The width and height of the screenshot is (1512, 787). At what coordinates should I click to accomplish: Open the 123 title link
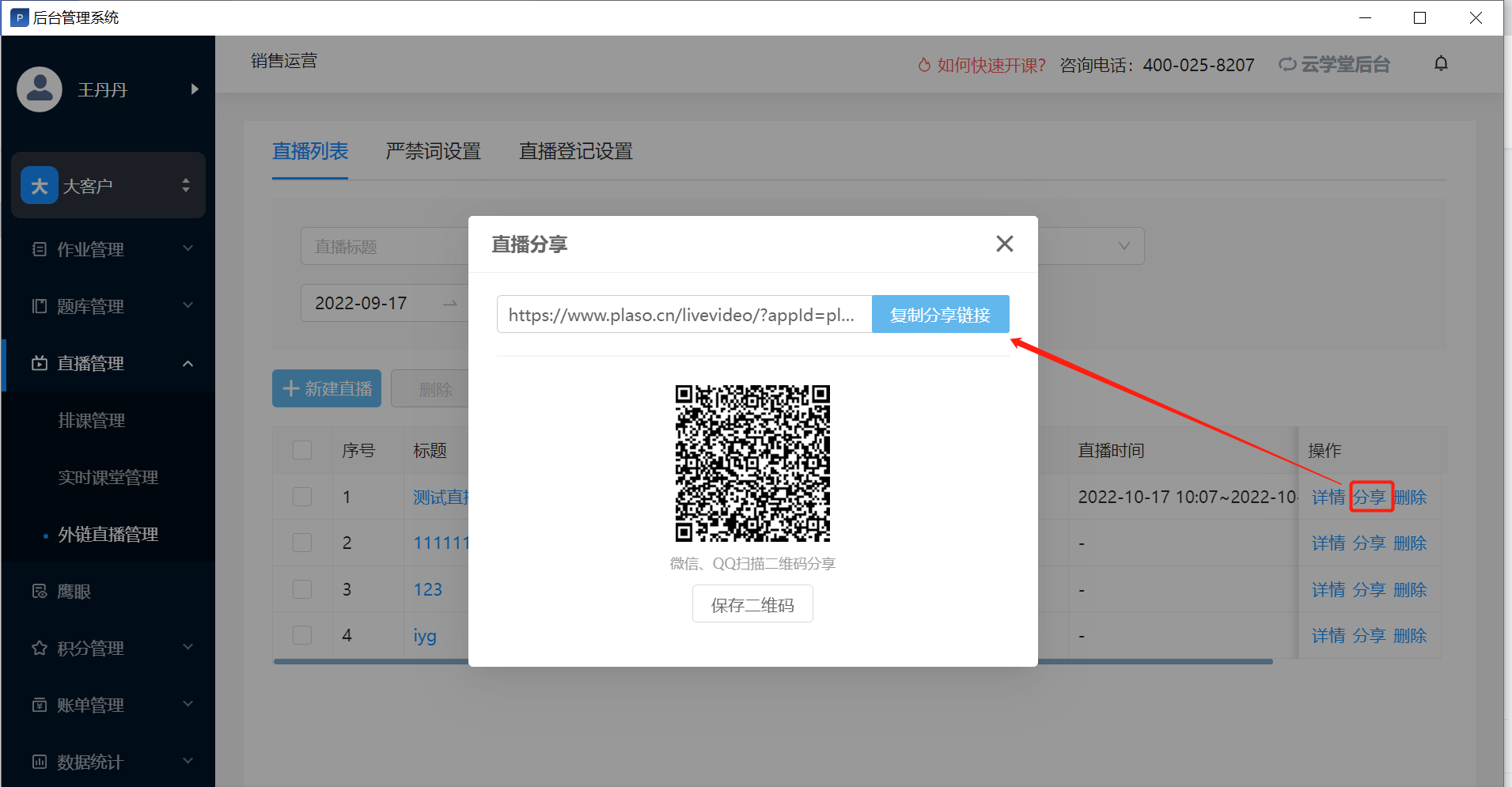[x=428, y=589]
